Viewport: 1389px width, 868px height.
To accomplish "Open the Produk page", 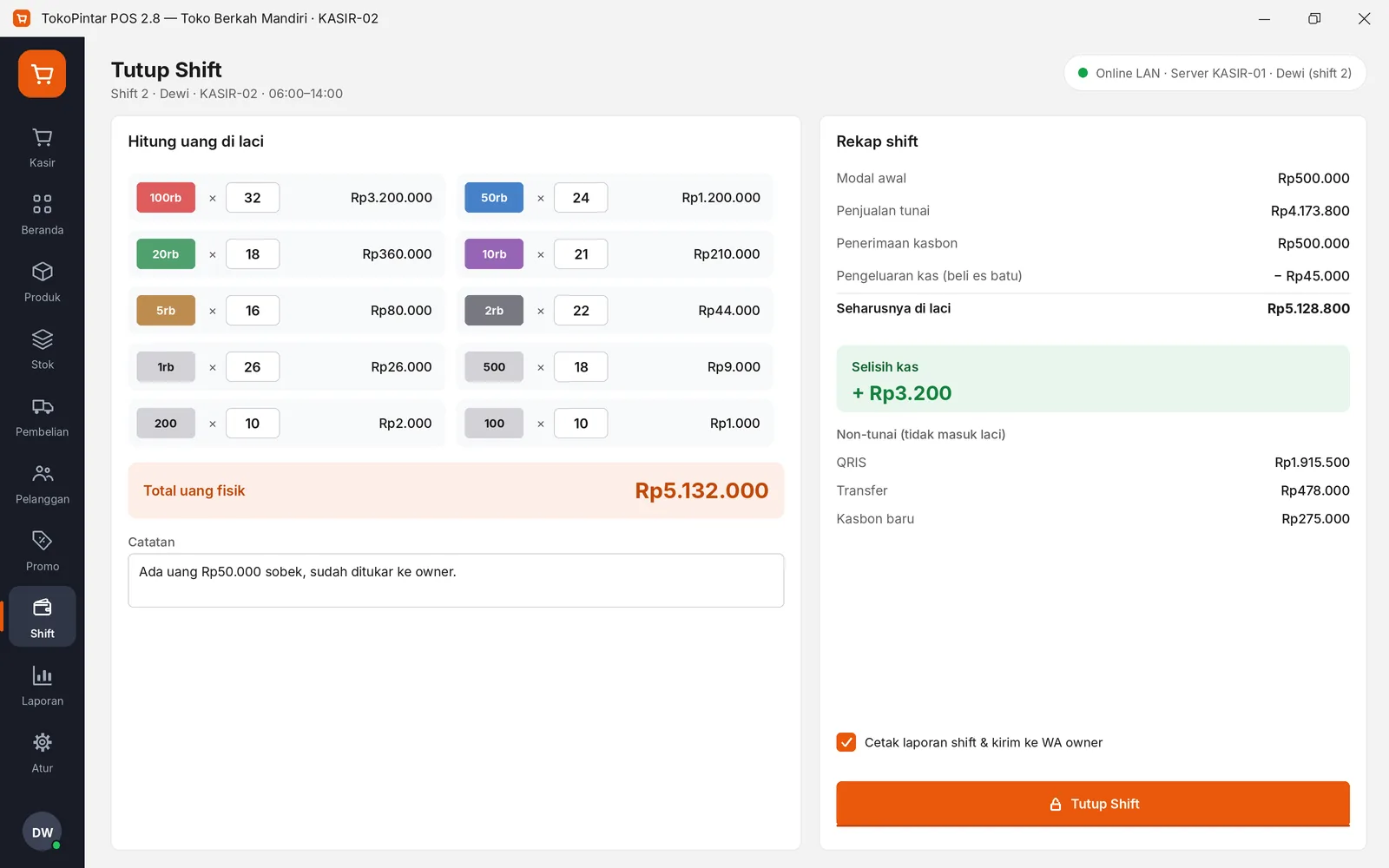I will (42, 283).
